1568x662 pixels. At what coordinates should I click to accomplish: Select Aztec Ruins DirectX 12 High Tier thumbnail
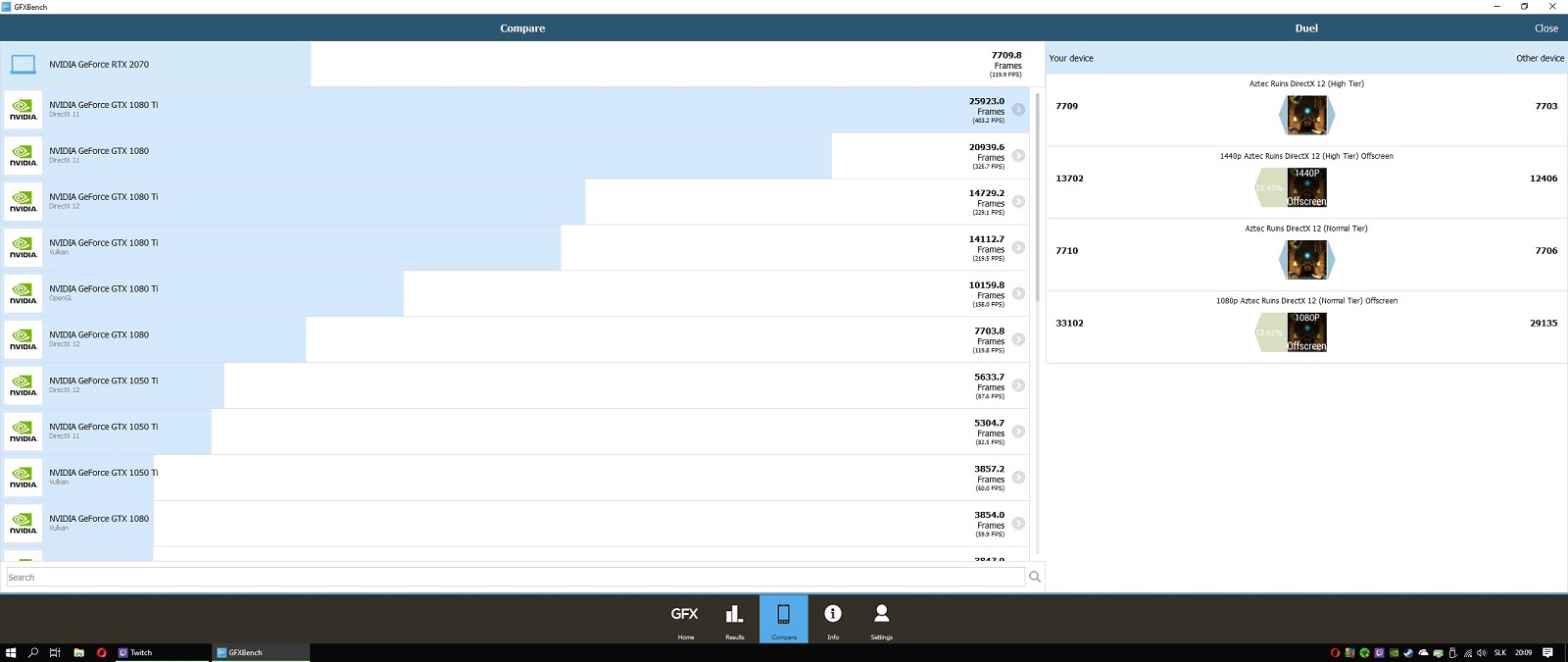coord(1306,116)
